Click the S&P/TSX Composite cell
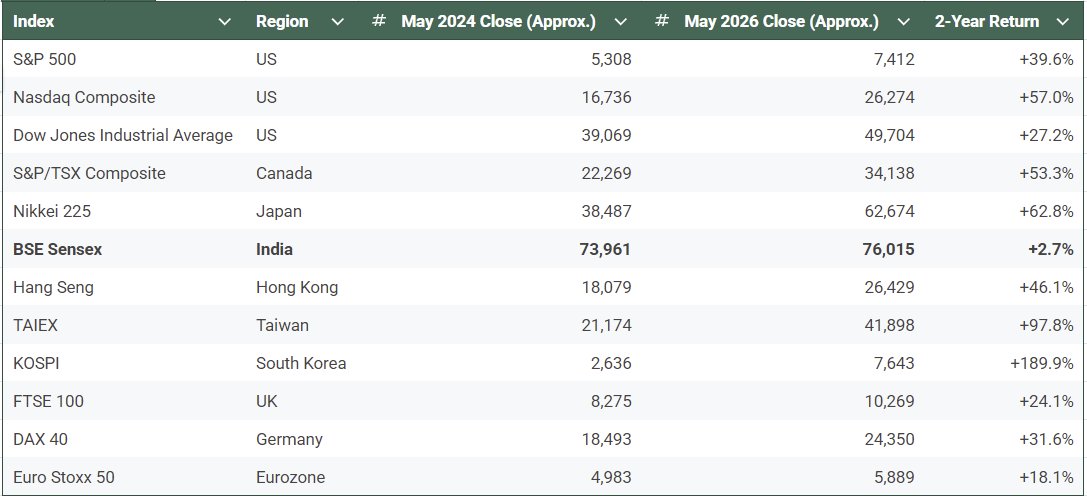The image size is (1087, 496). (x=89, y=173)
